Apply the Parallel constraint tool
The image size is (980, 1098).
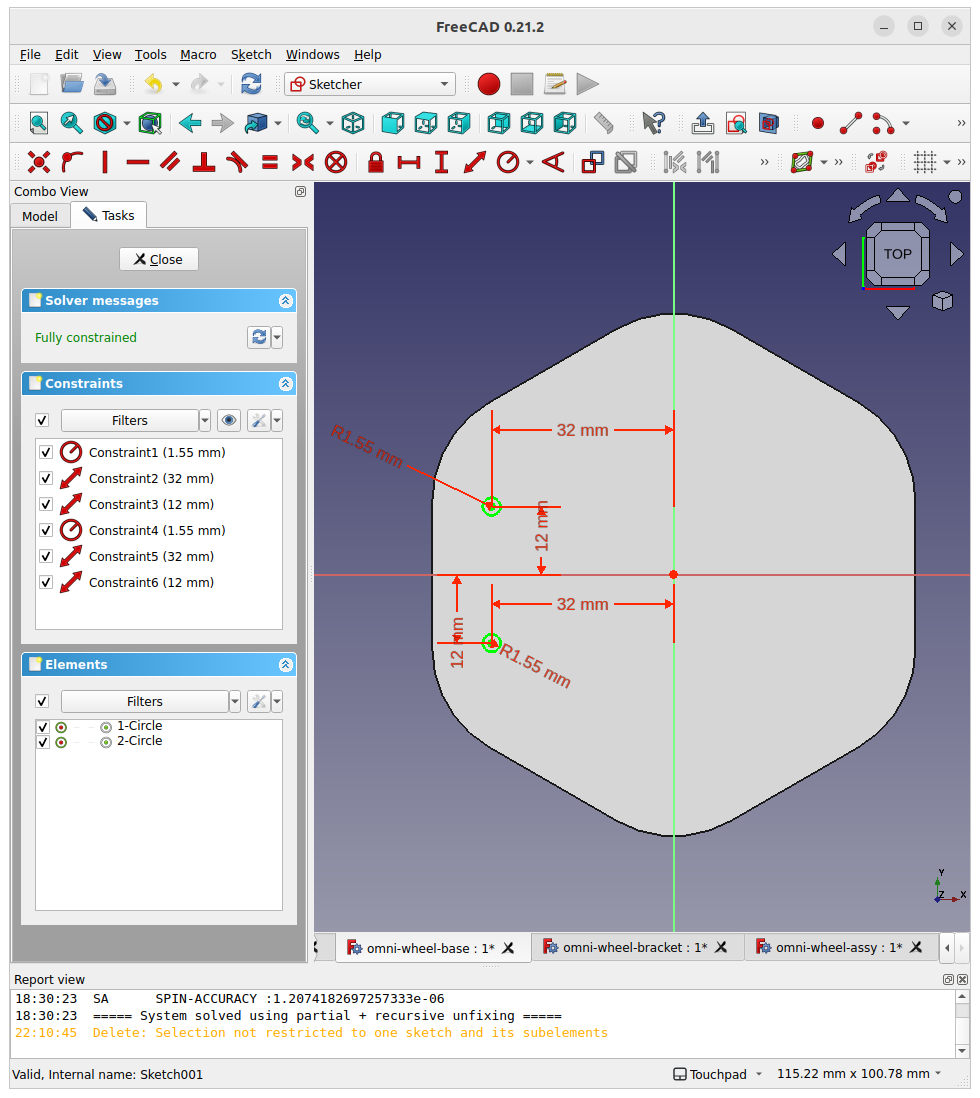[170, 162]
